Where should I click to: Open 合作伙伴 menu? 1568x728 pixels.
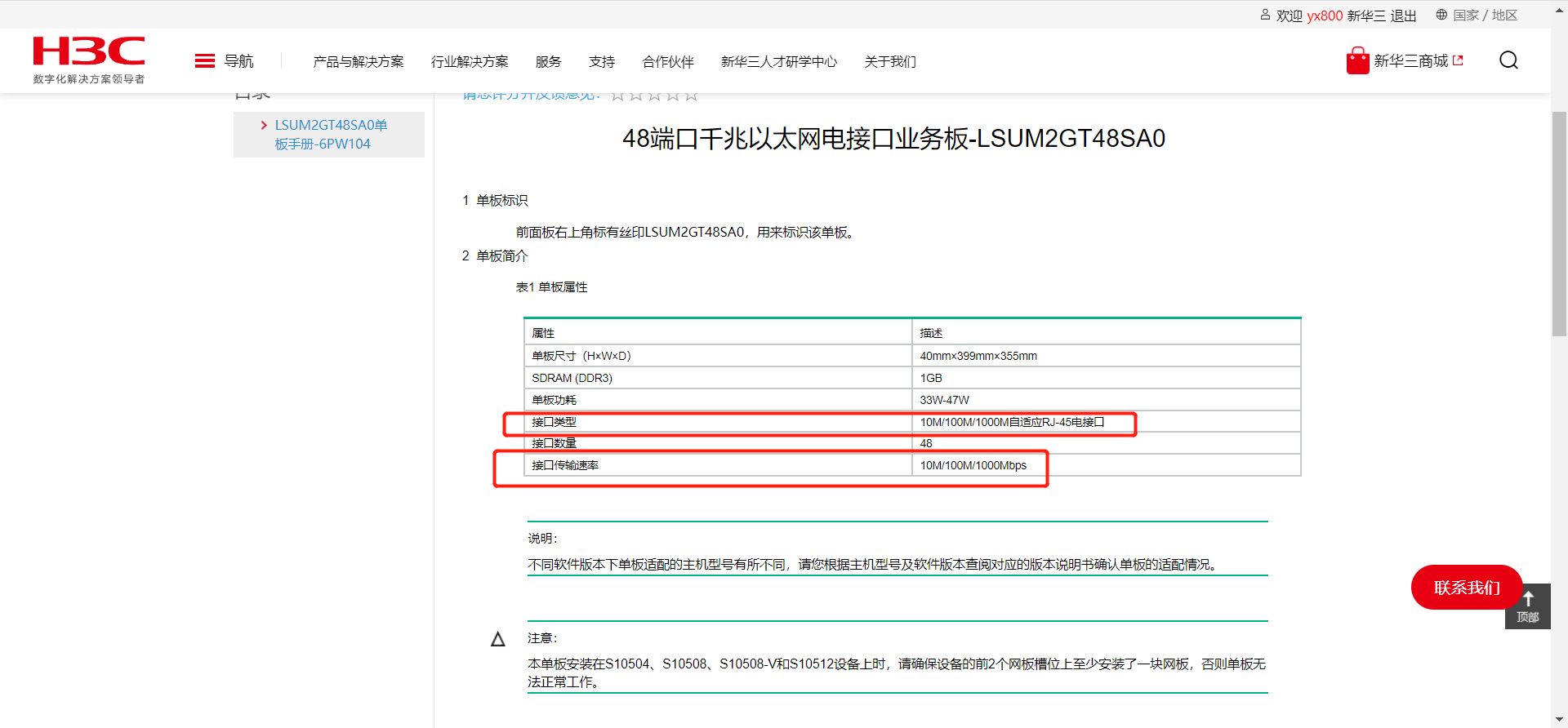(x=668, y=61)
